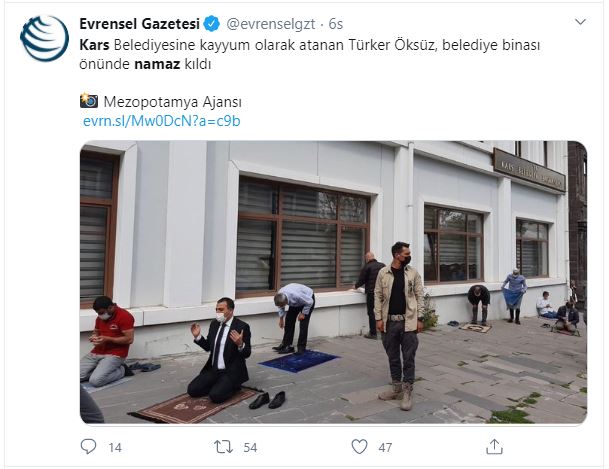Open the tweet timestamp 6s
609x469 pixels.
[336, 24]
